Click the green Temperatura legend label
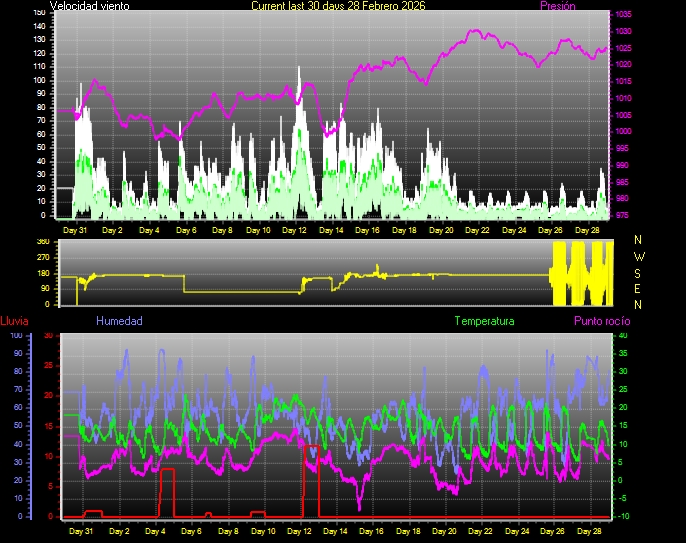 (x=484, y=321)
